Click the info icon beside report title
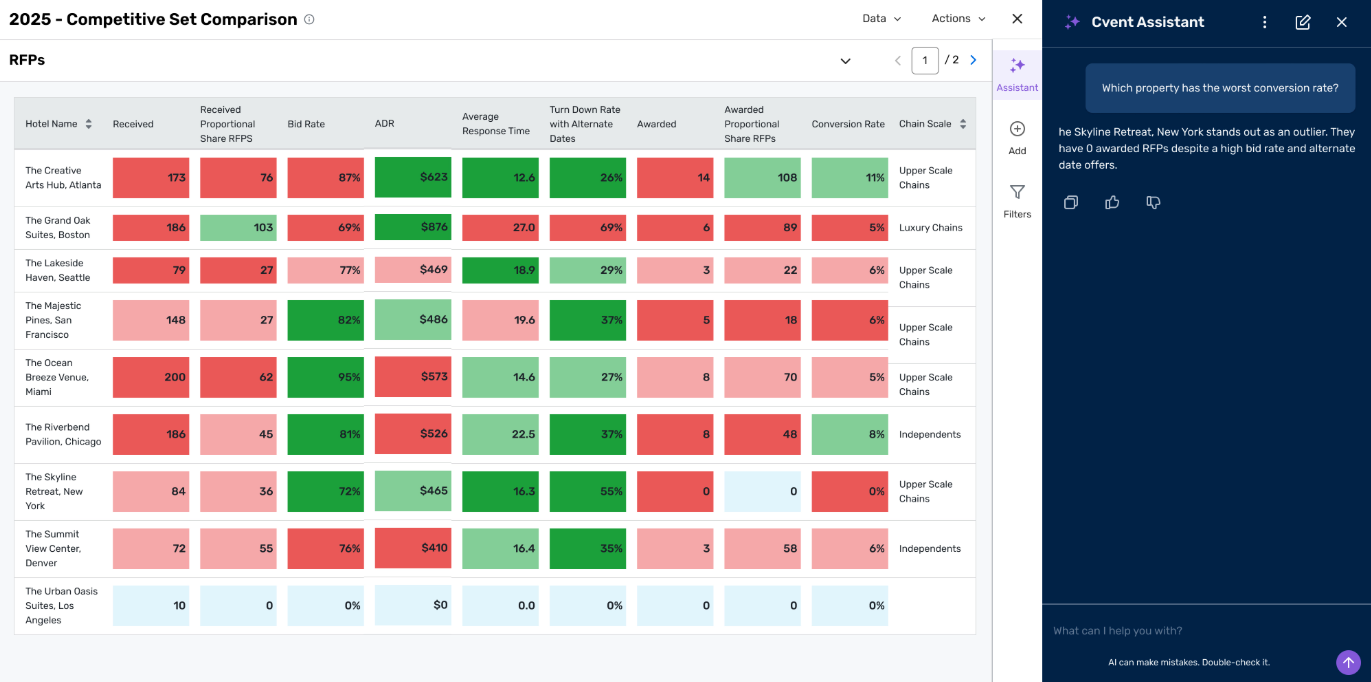Viewport: 1371px width, 682px height. pyautogui.click(x=309, y=19)
